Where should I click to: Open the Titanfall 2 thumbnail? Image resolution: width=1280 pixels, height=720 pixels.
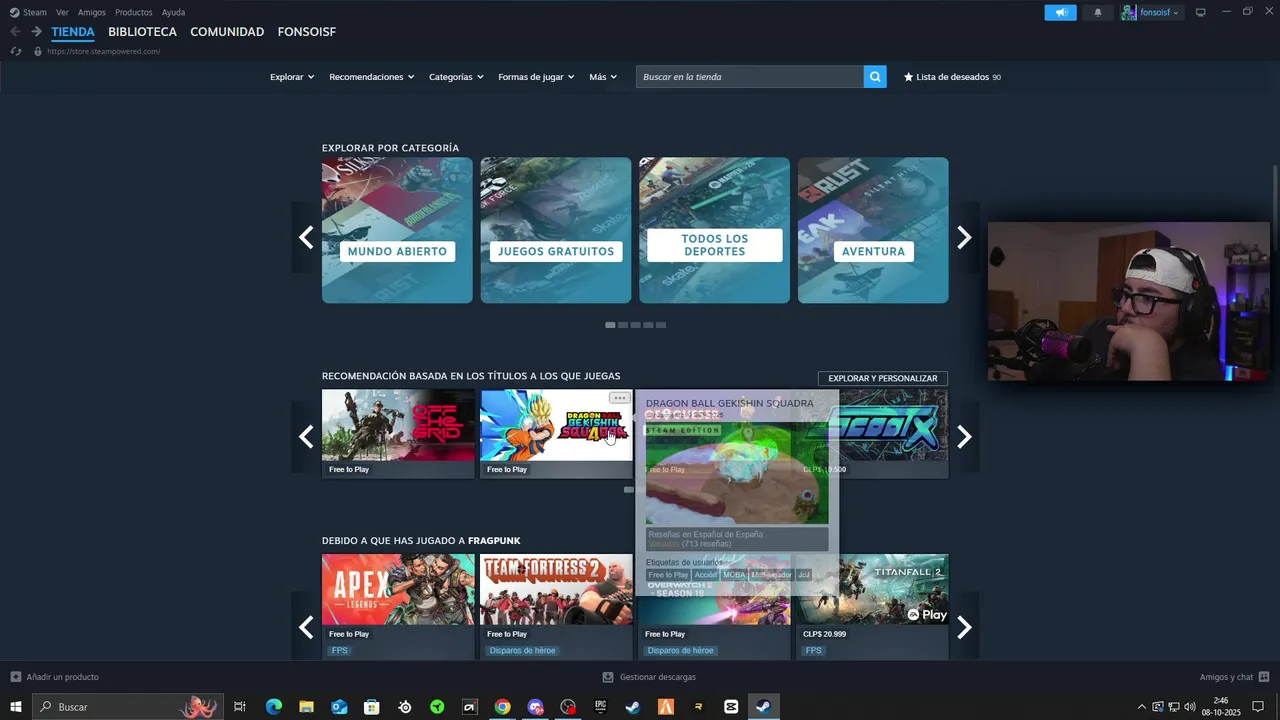(x=873, y=590)
